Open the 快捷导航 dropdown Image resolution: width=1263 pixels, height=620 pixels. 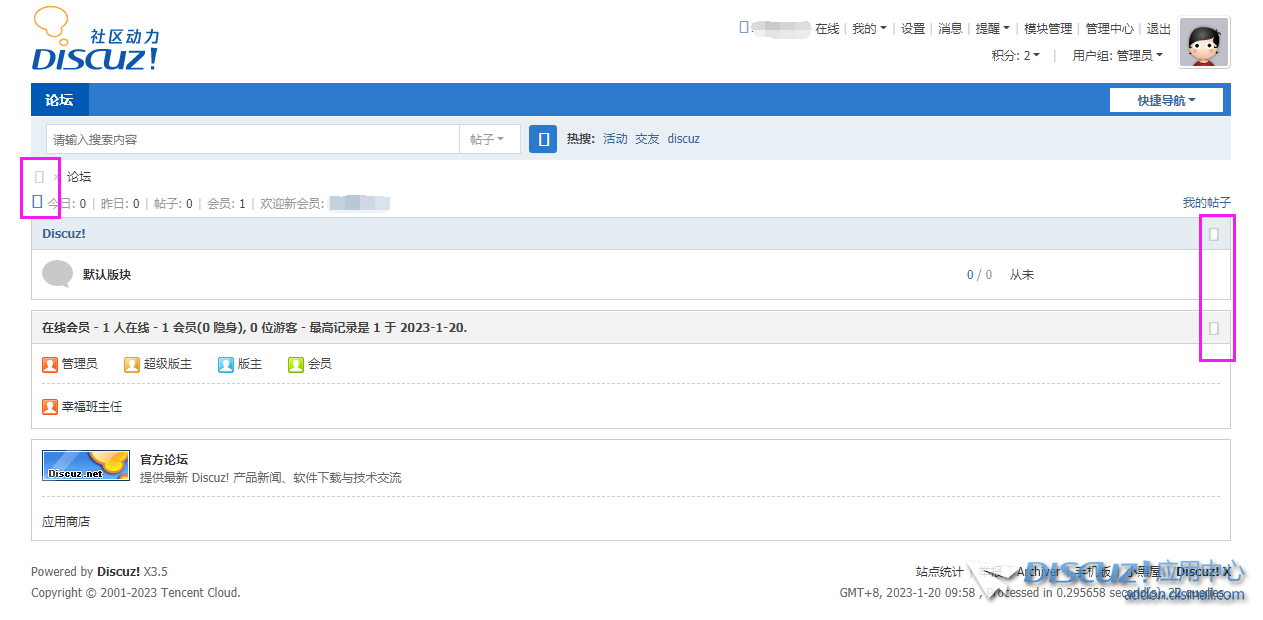point(1166,99)
